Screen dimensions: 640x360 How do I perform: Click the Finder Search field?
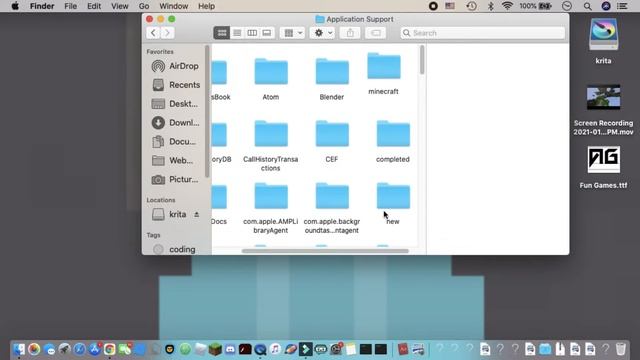click(483, 33)
